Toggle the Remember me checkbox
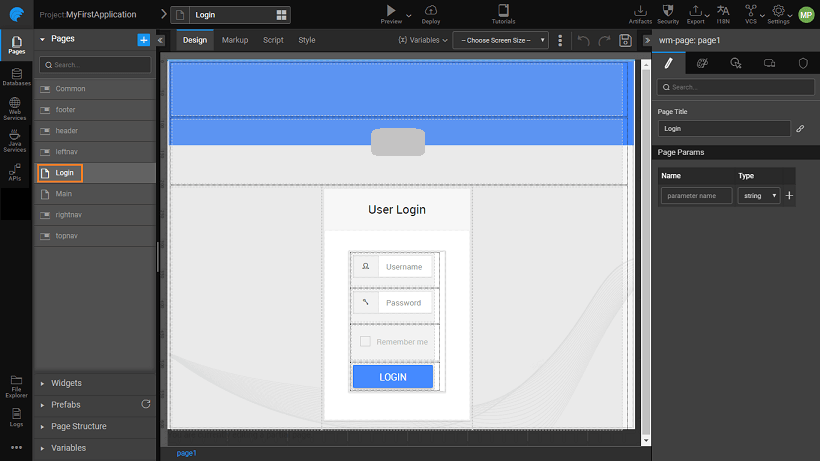This screenshot has height=461, width=820. [365, 342]
